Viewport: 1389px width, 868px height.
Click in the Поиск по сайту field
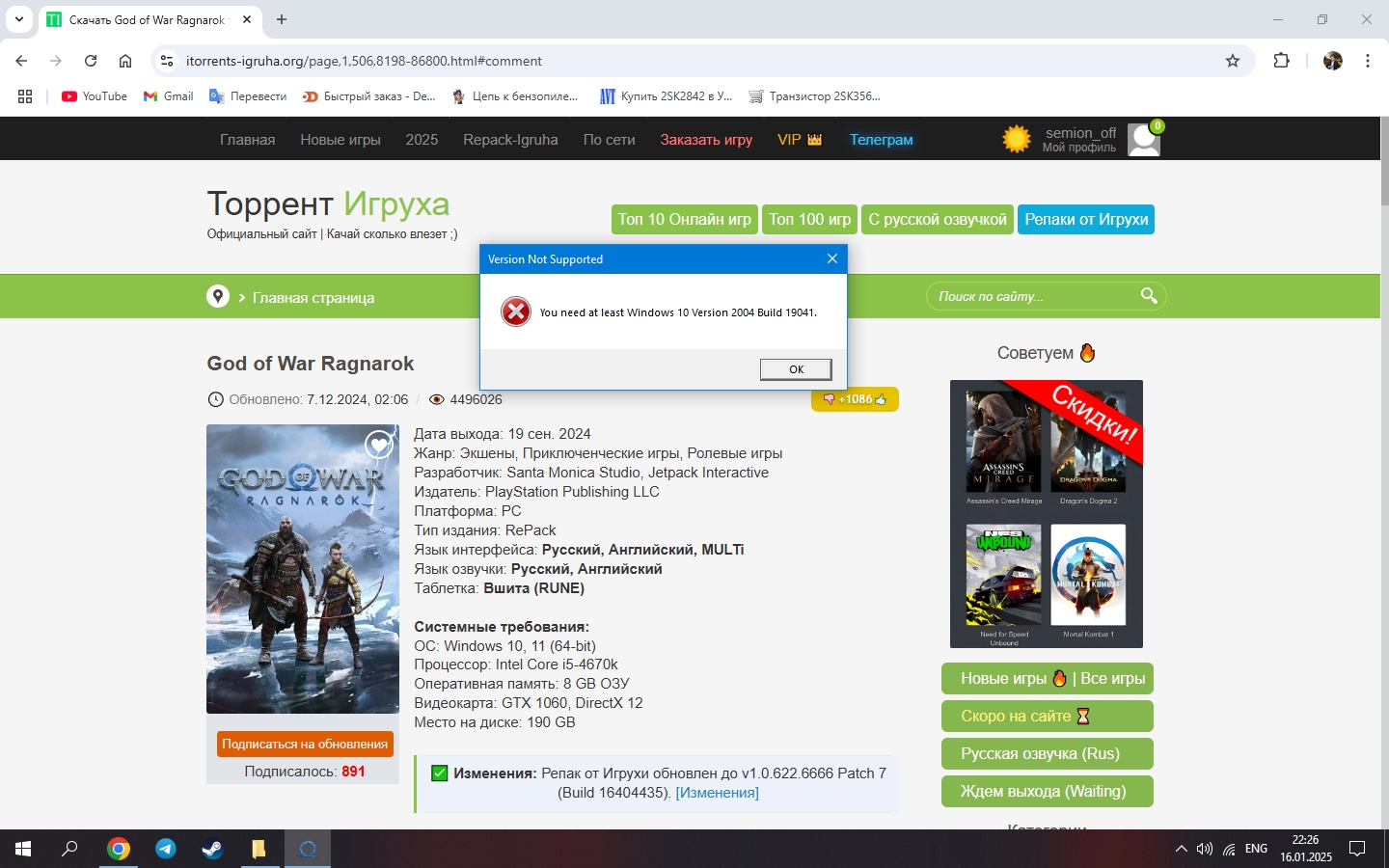pos(1032,296)
